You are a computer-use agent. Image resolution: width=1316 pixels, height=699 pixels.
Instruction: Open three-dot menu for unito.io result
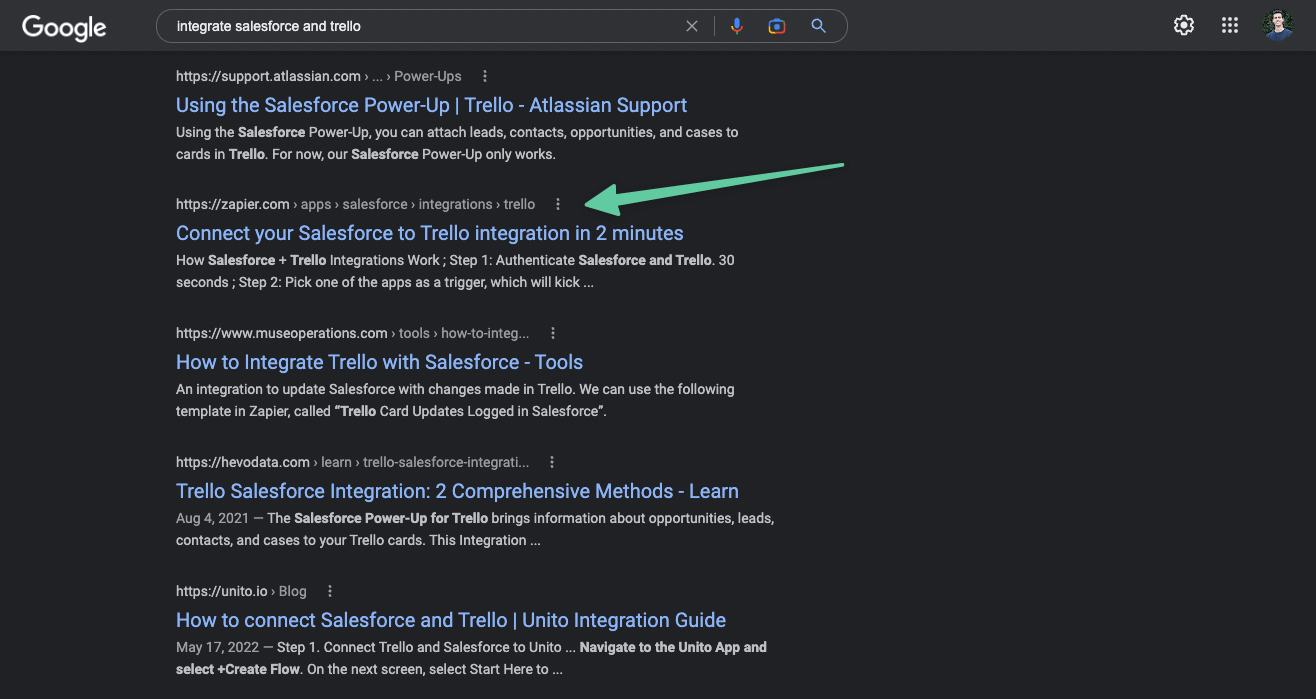330,591
